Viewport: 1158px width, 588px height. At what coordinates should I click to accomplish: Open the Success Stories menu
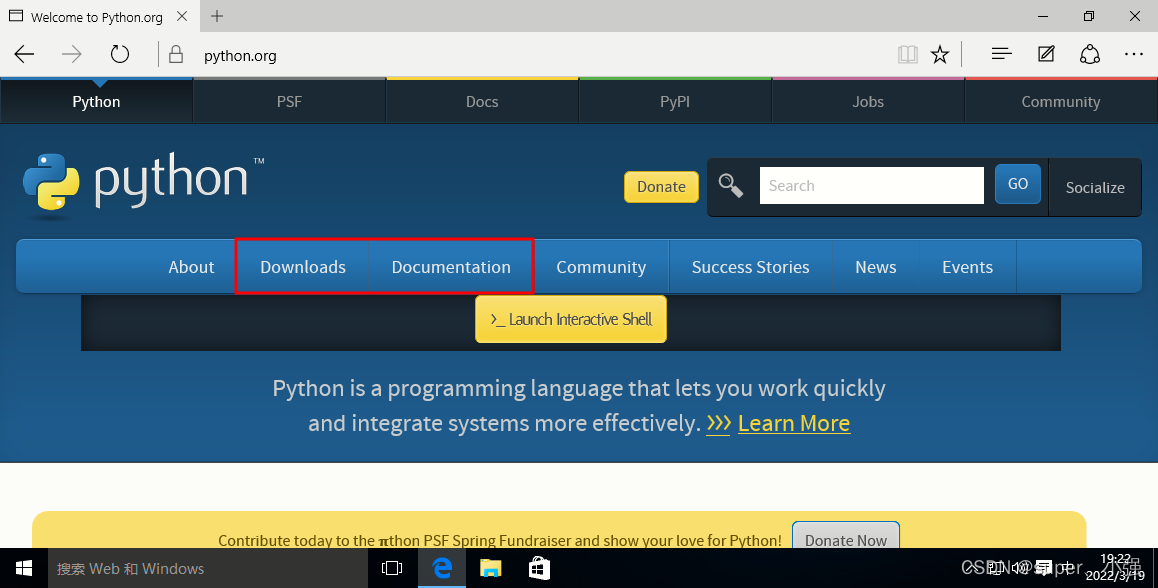pos(750,267)
